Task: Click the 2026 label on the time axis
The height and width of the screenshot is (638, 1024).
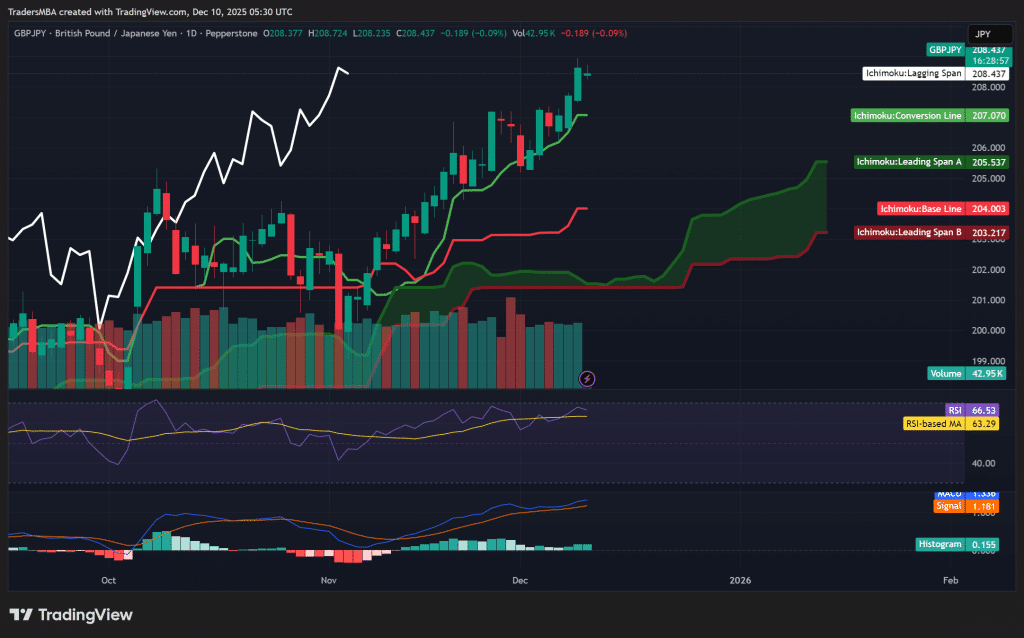Action: point(740,580)
